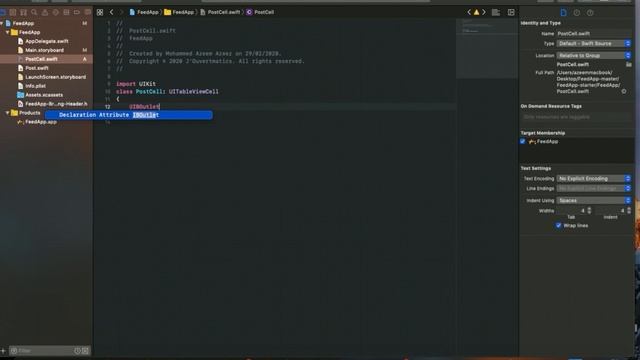Open the Report navigator icon

pyautogui.click(x=87, y=13)
